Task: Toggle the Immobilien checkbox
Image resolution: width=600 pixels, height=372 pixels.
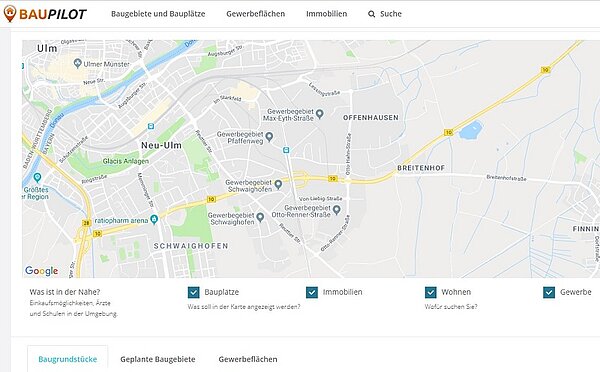Action: (312, 292)
